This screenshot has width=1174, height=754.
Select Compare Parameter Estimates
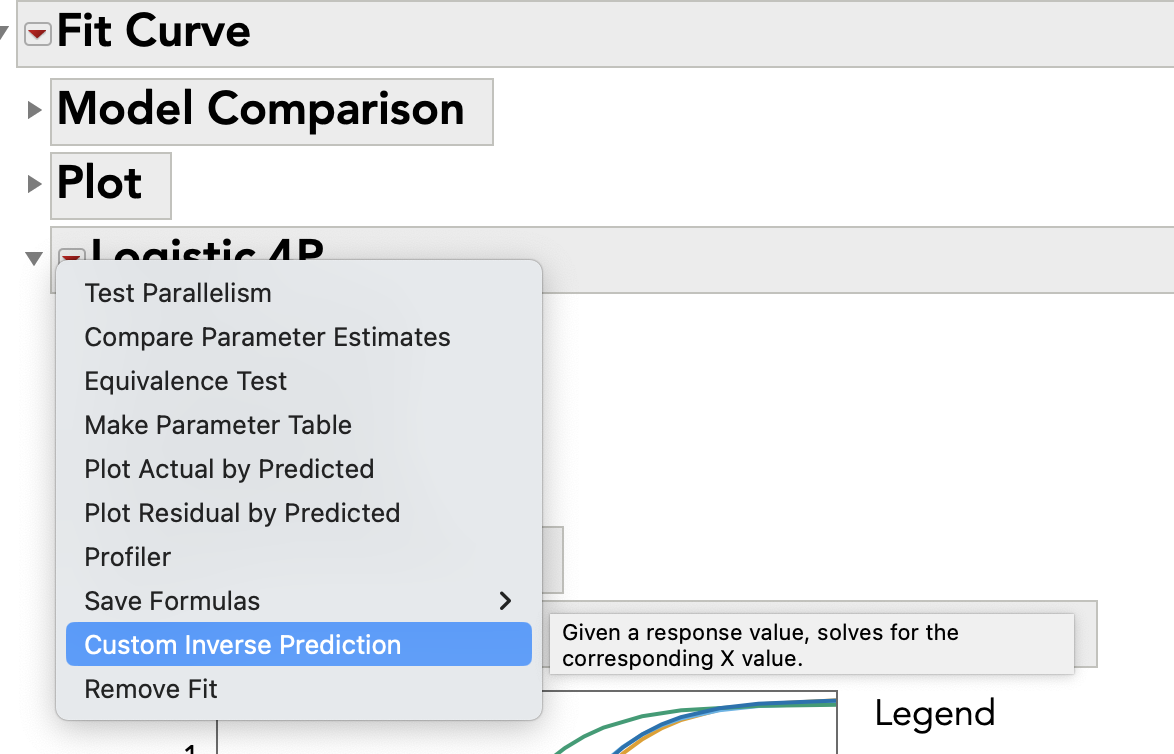click(x=267, y=337)
